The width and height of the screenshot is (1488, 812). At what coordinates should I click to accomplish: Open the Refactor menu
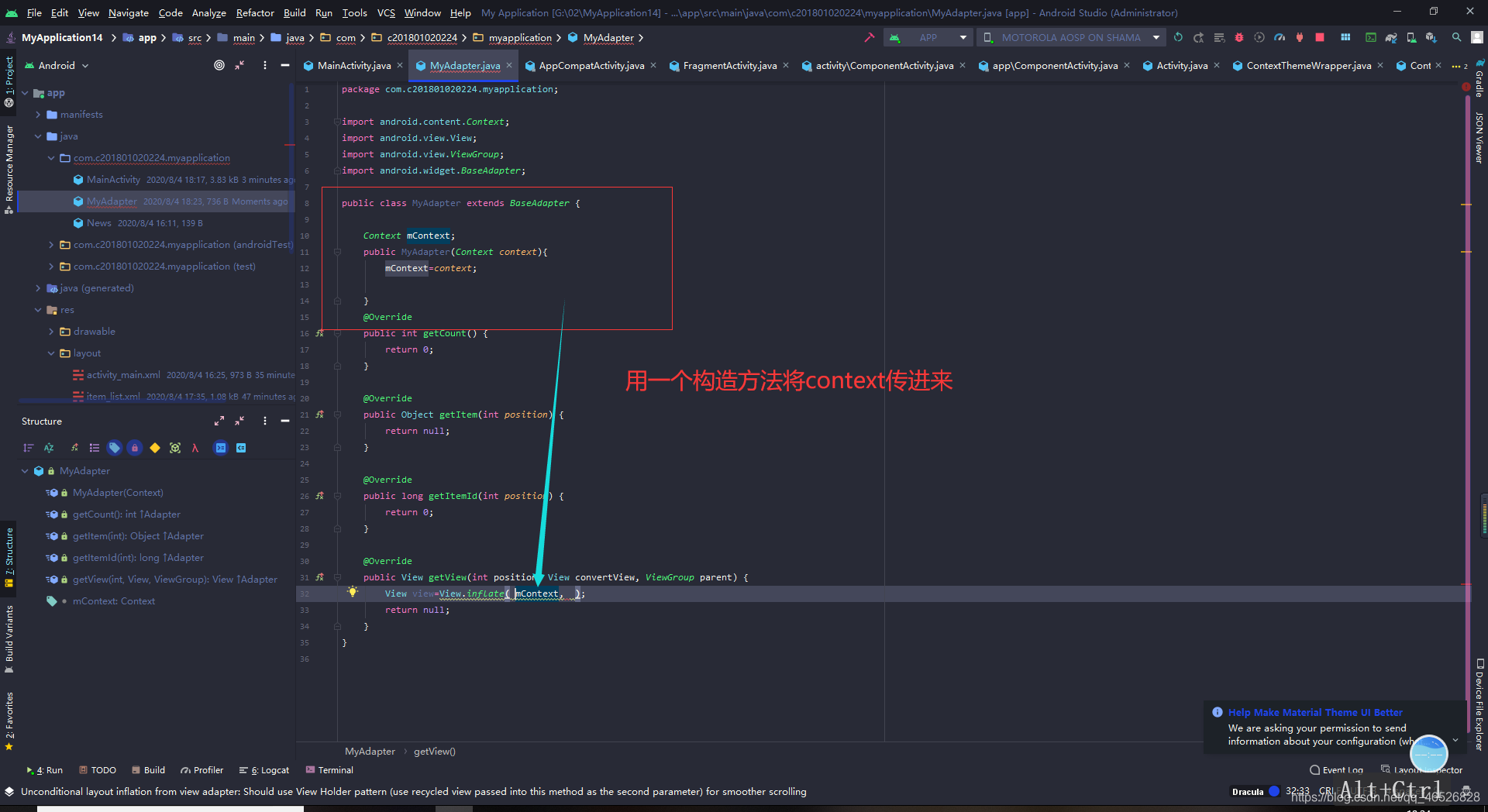[255, 12]
